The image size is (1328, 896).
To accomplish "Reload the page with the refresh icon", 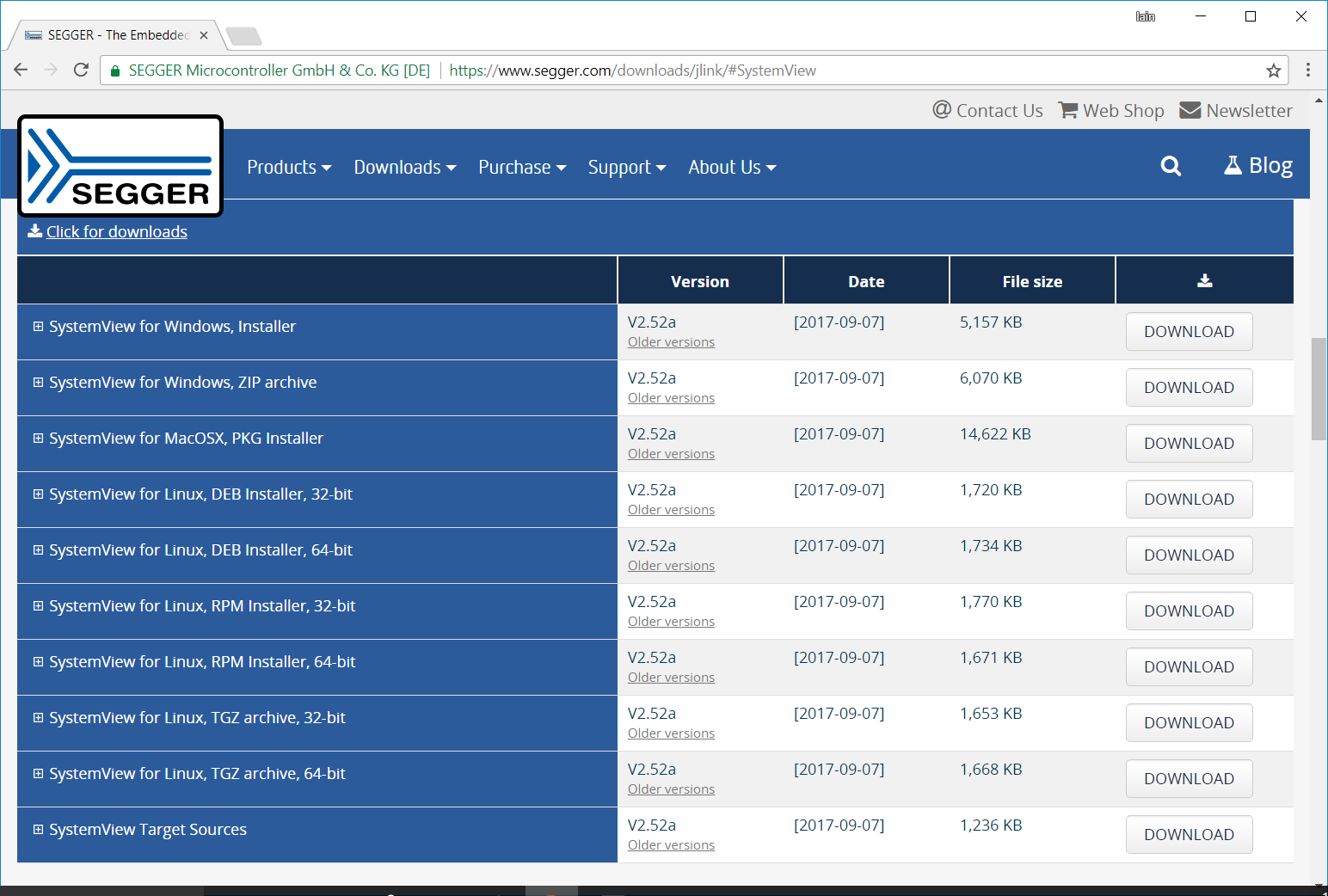I will tap(81, 70).
